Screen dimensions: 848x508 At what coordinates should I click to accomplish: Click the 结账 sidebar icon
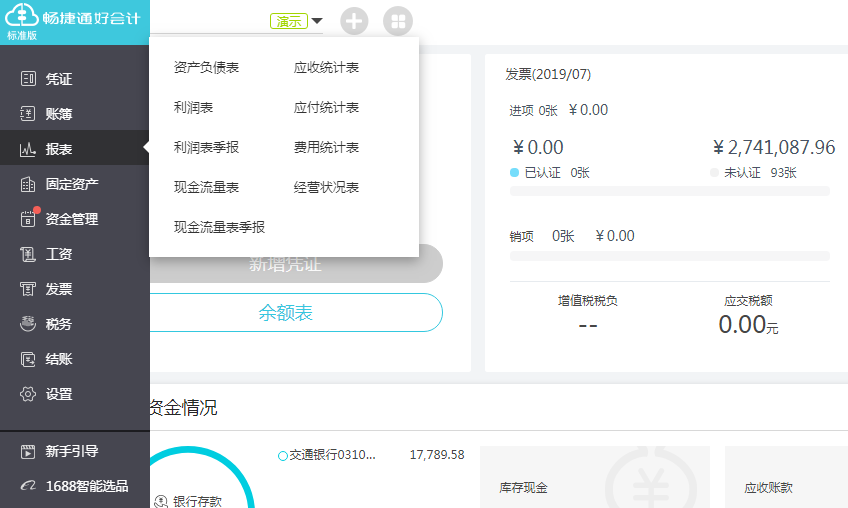click(28, 359)
